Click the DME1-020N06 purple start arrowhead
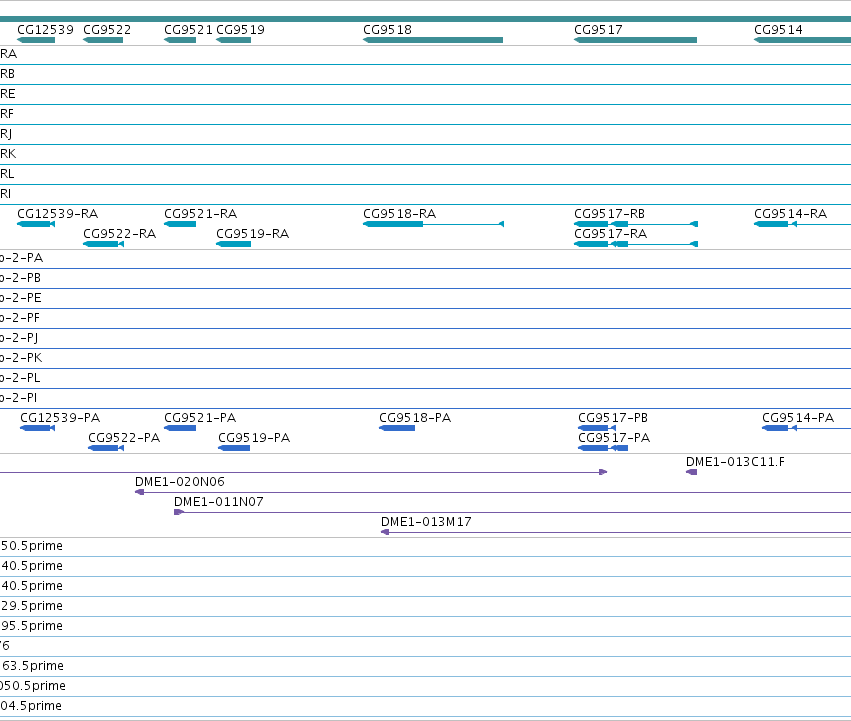851x721 pixels. tap(139, 492)
